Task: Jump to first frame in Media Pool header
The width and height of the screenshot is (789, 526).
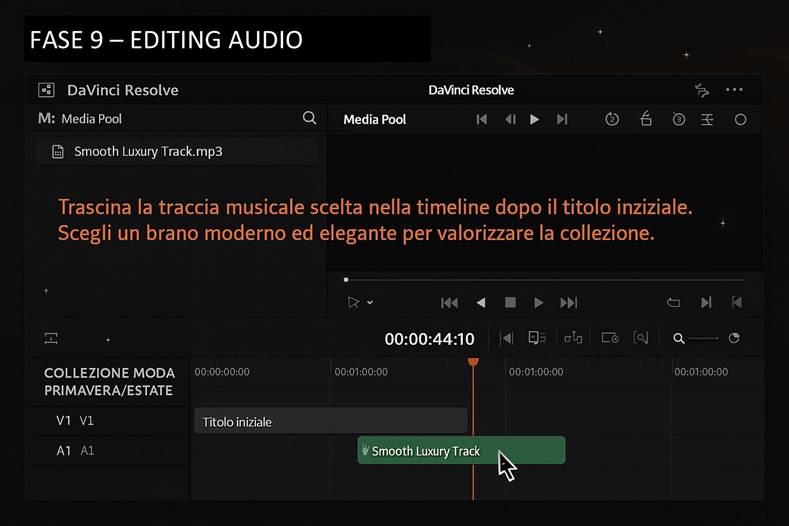Action: click(482, 119)
